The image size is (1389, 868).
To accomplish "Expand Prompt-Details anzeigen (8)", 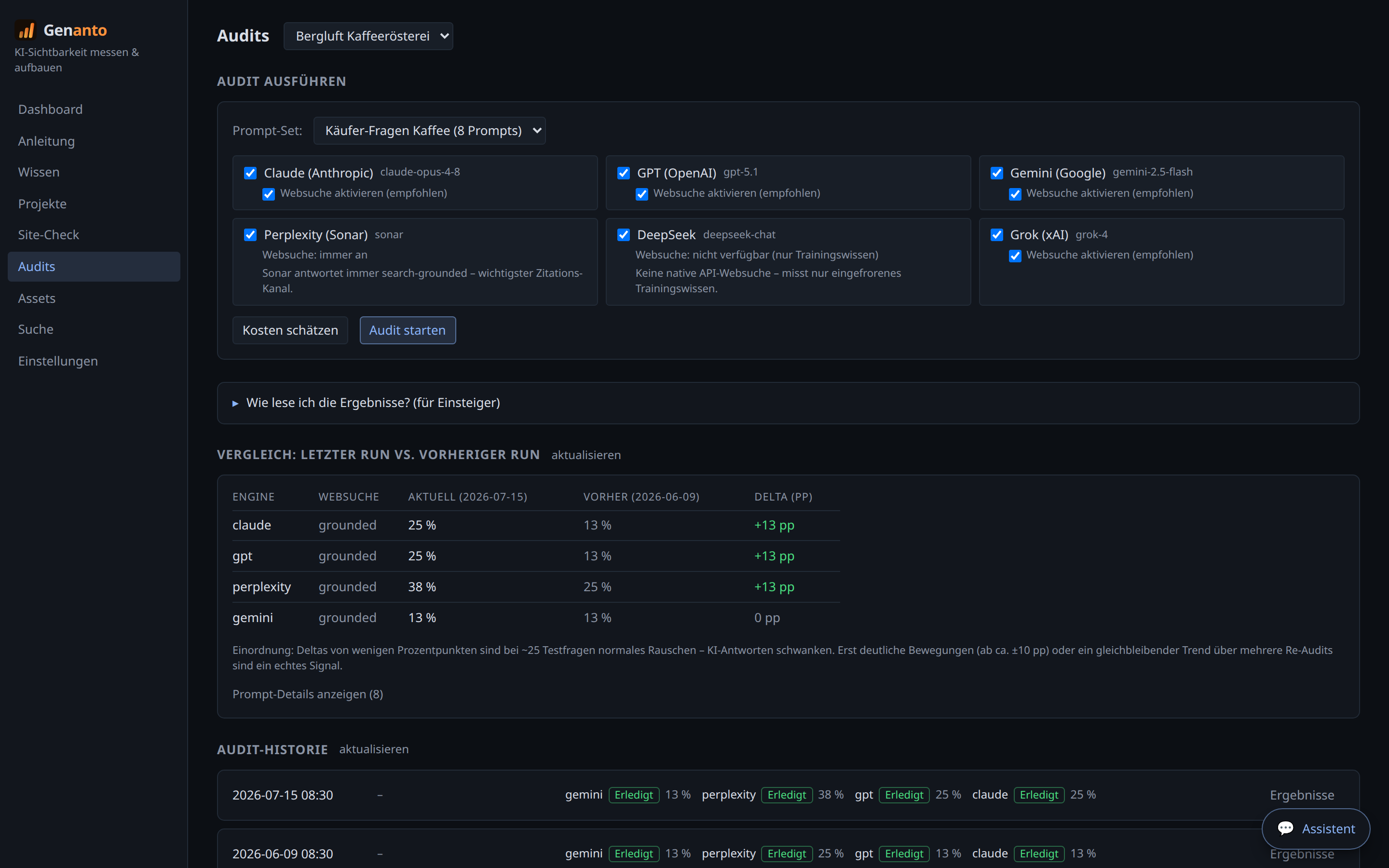I will tap(308, 694).
